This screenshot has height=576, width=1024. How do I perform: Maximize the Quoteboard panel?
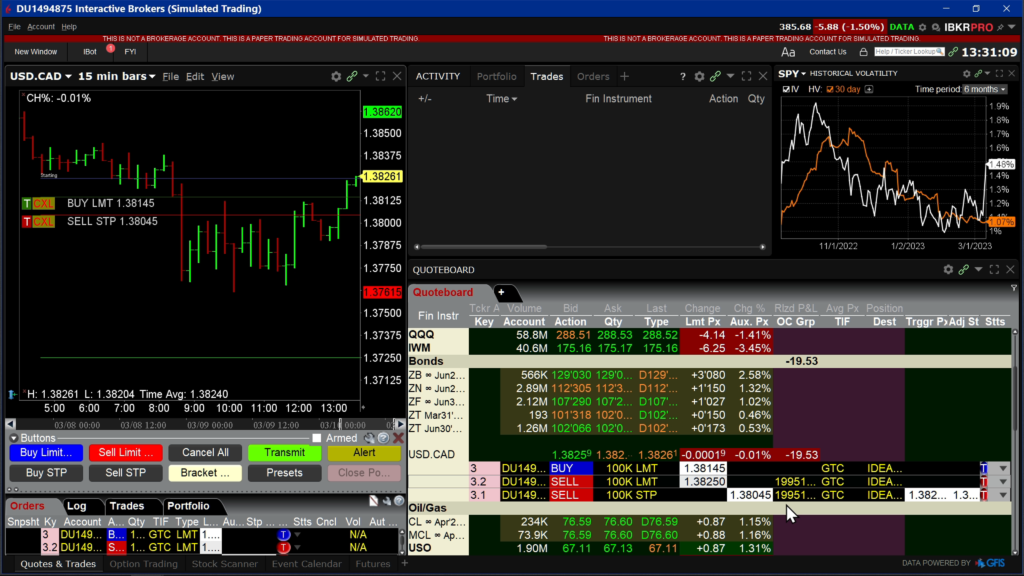coord(995,269)
